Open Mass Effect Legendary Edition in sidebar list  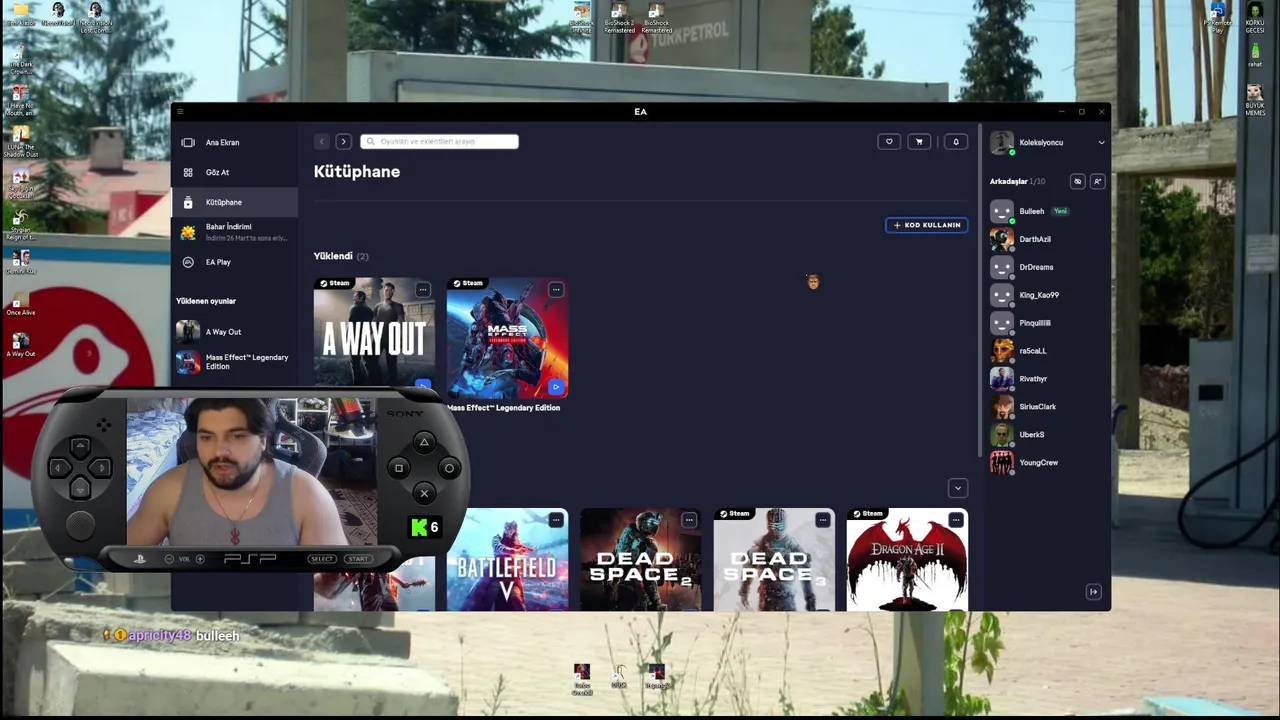(x=235, y=362)
